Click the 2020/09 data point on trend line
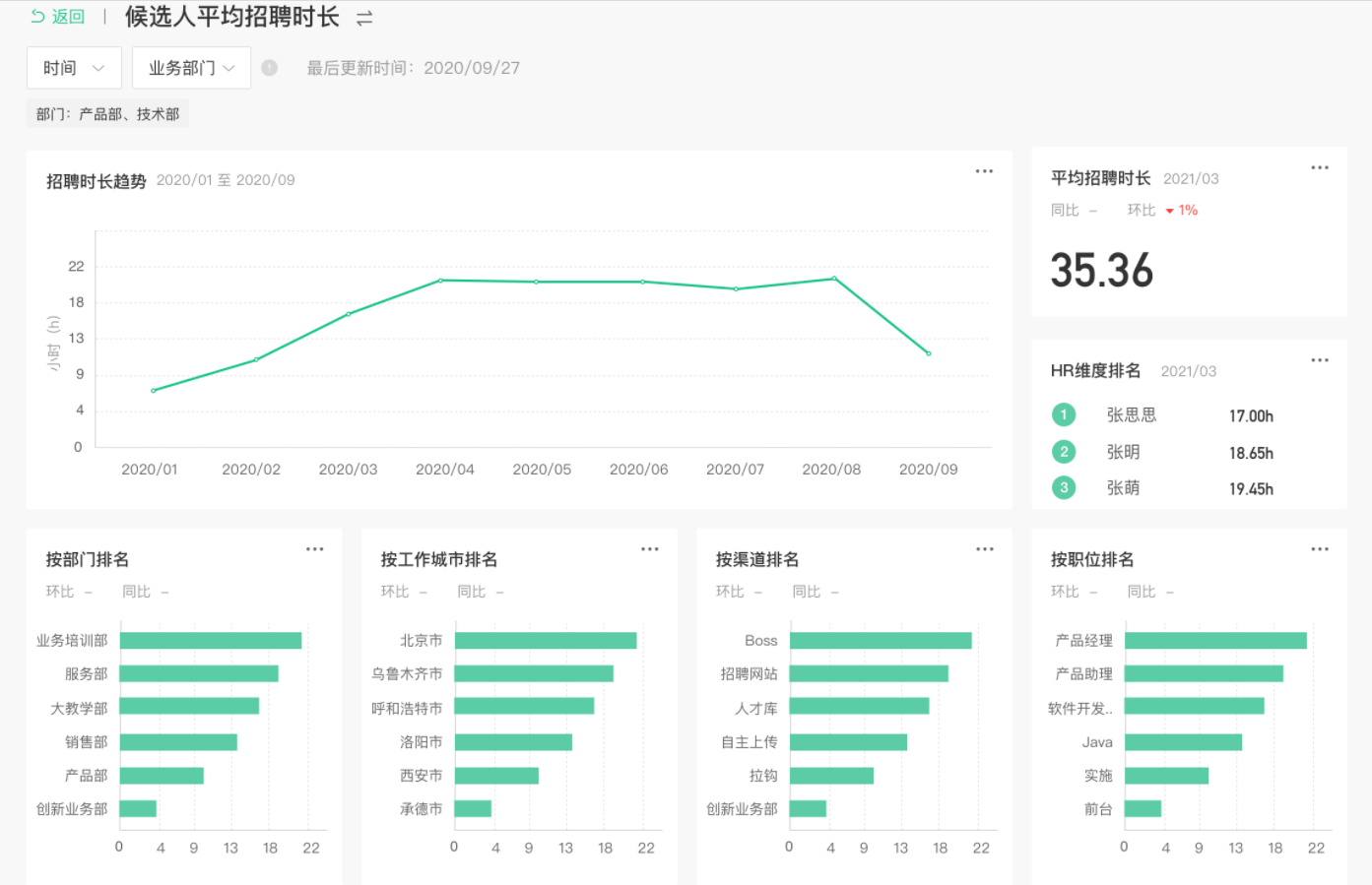The width and height of the screenshot is (1372, 885). tap(929, 353)
